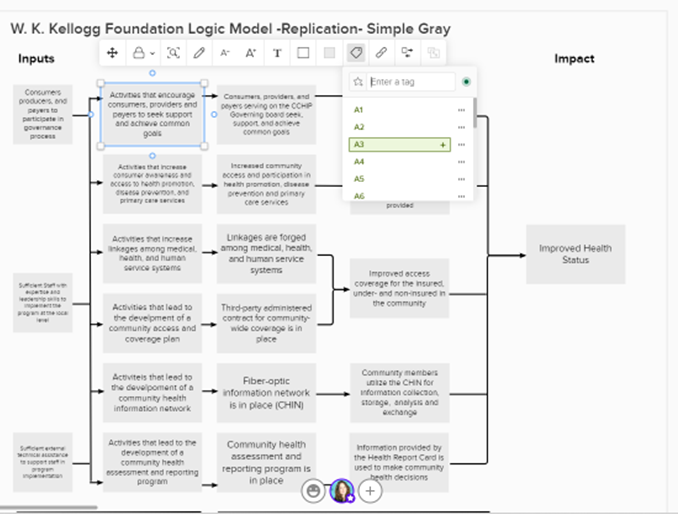Open the gray fill color swatch
Screen dimensions: 678x514
pyautogui.click(x=329, y=53)
